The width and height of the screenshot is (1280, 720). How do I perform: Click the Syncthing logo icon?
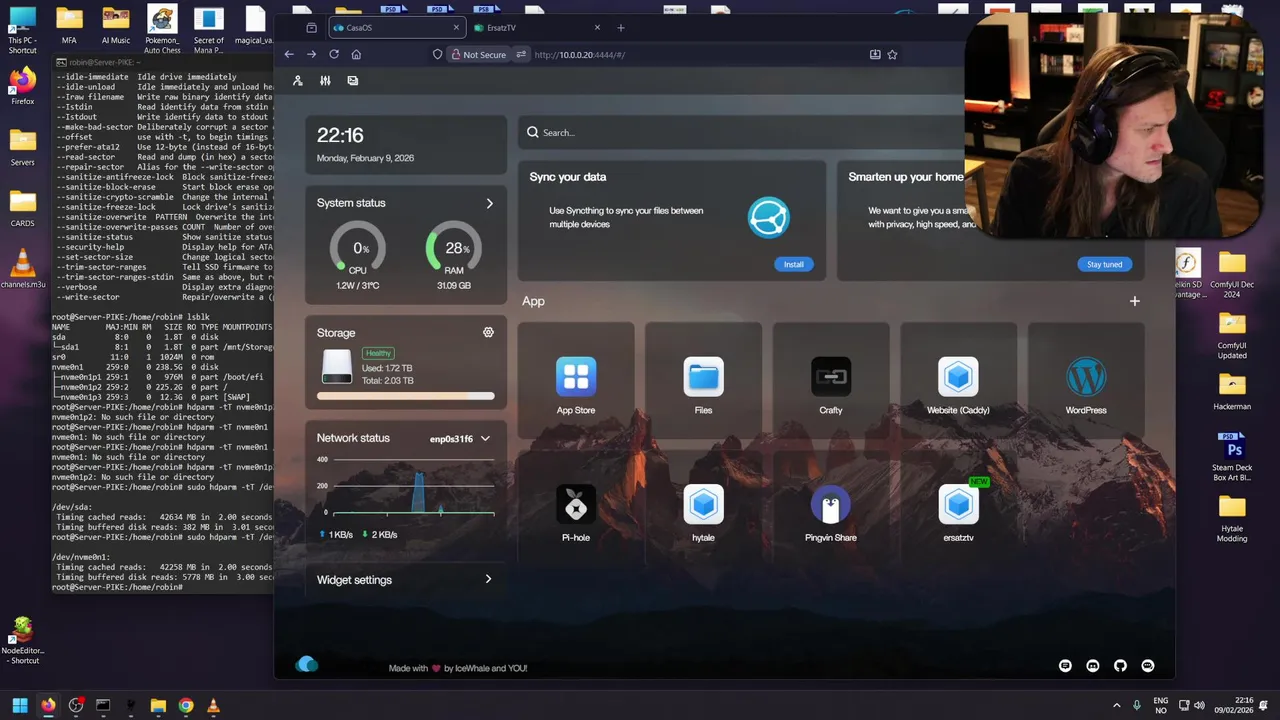[769, 217]
